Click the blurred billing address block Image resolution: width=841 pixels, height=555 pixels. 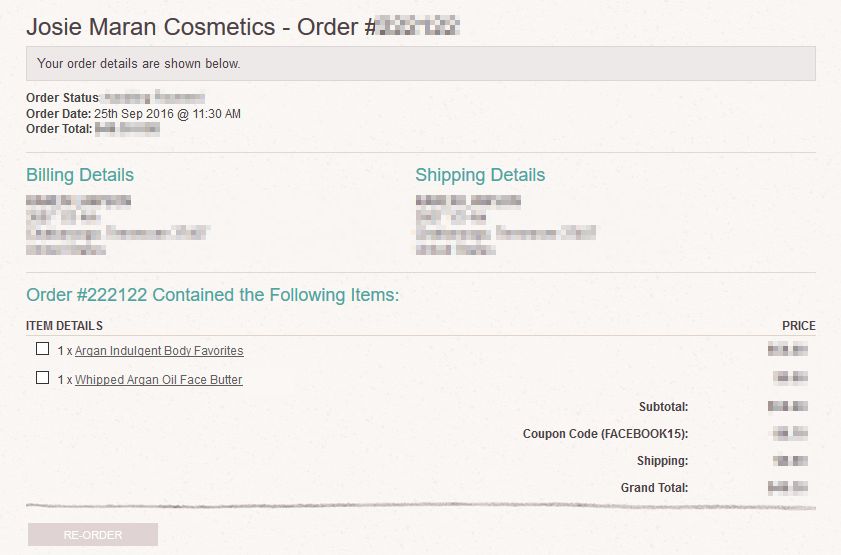[x=117, y=225]
